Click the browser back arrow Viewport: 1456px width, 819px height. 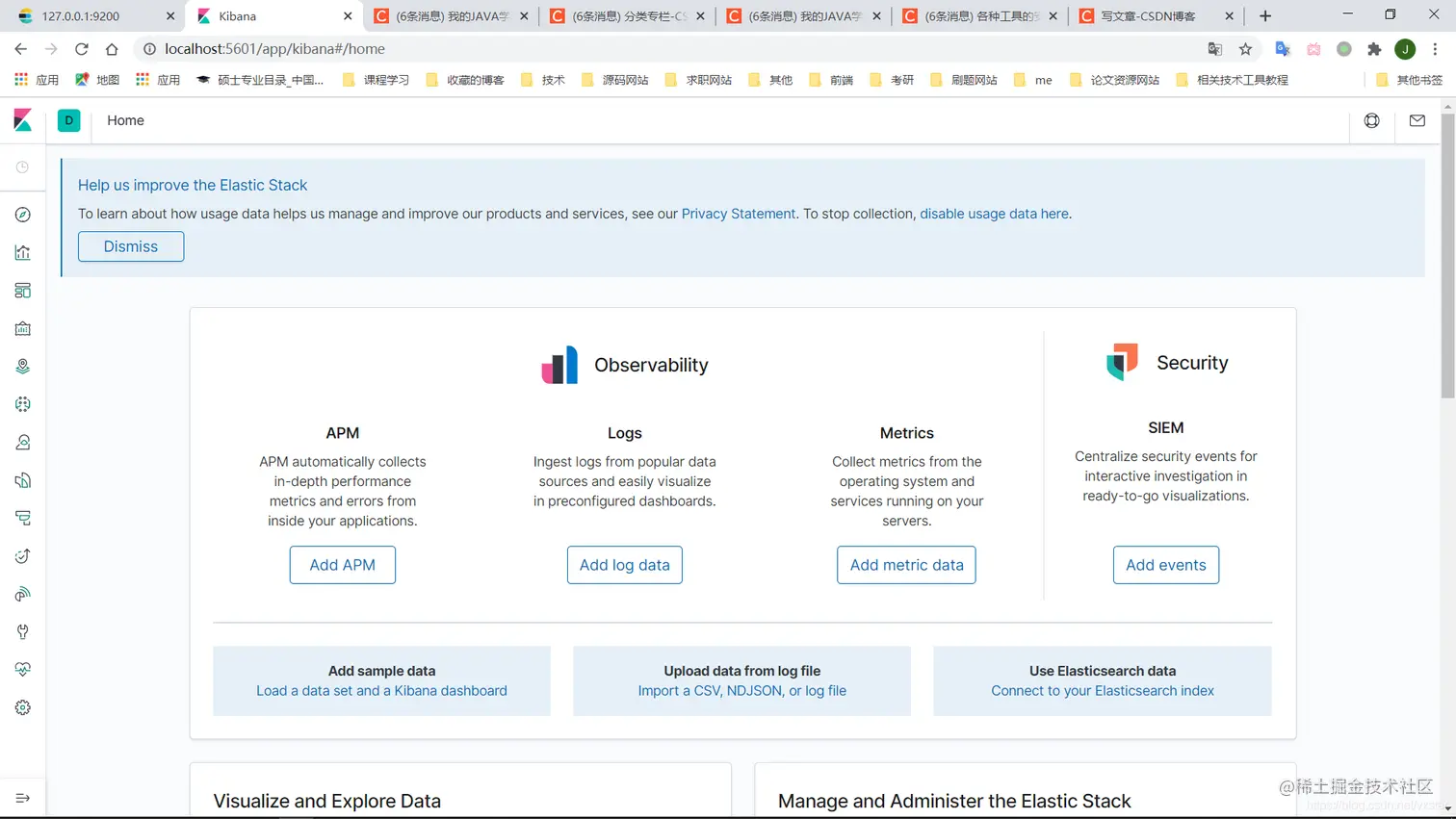[21, 49]
